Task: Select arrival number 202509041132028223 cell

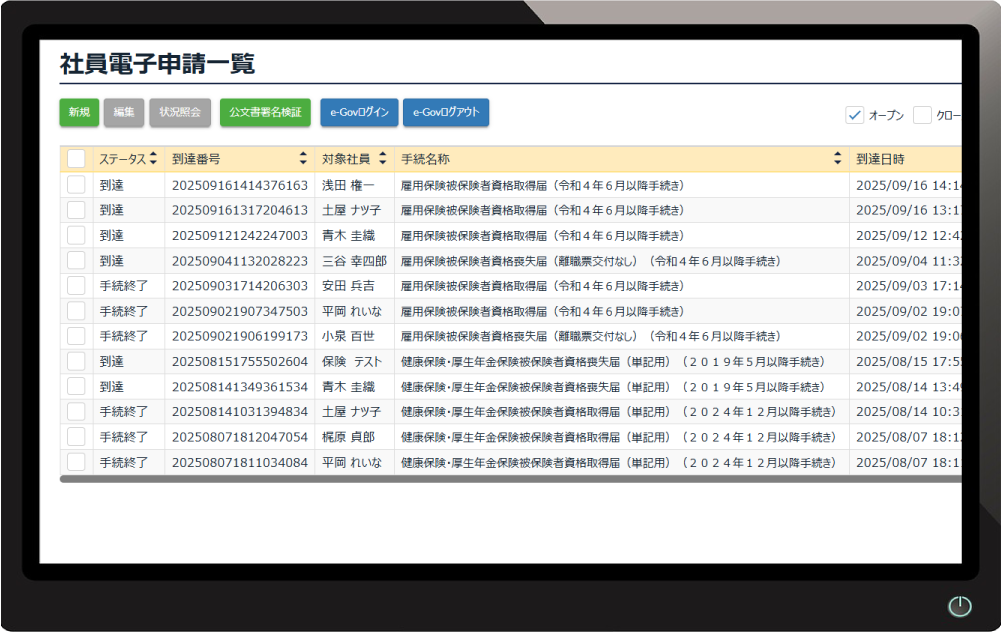Action: (x=240, y=261)
